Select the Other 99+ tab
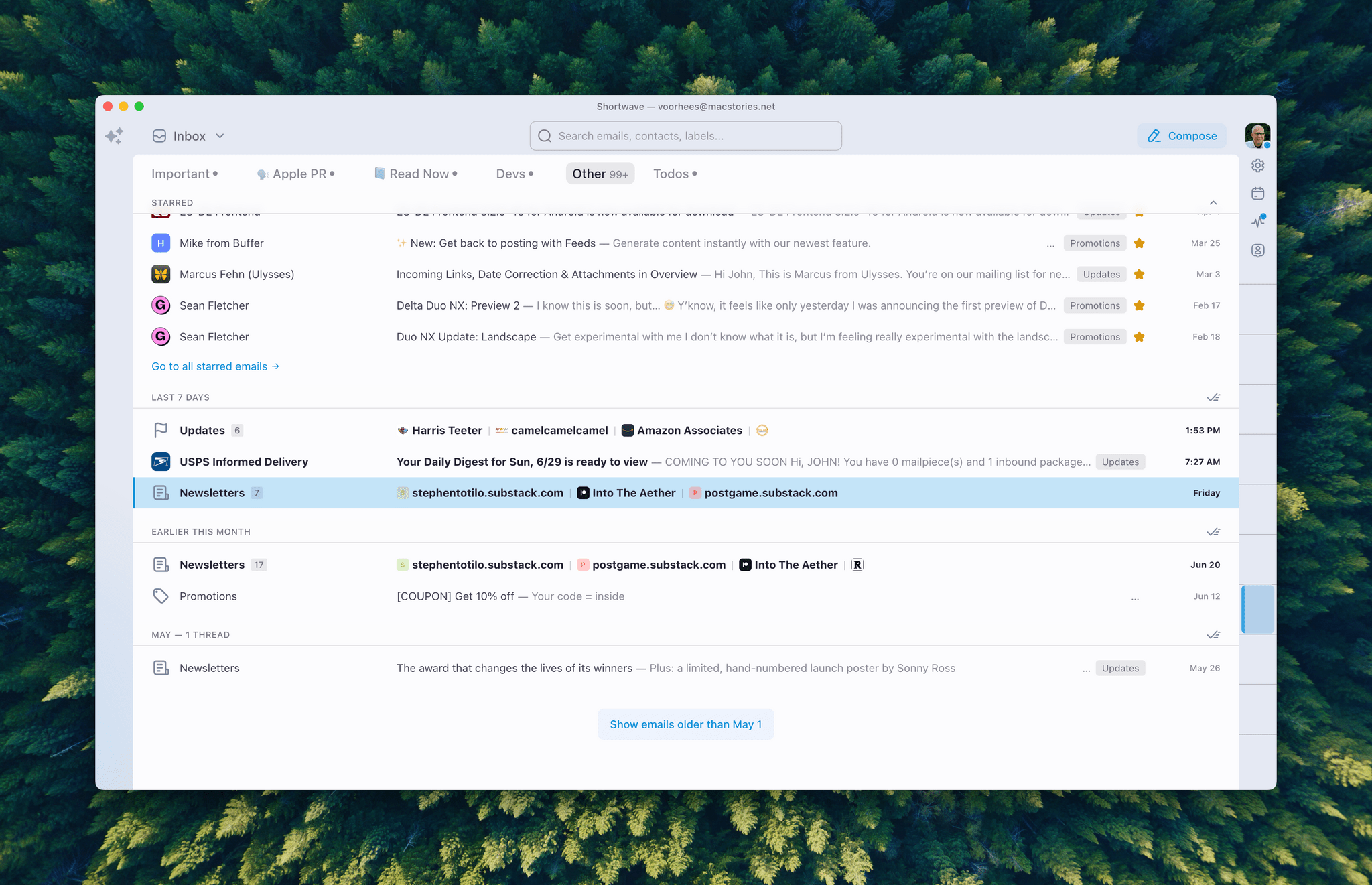This screenshot has height=885, width=1372. point(600,174)
